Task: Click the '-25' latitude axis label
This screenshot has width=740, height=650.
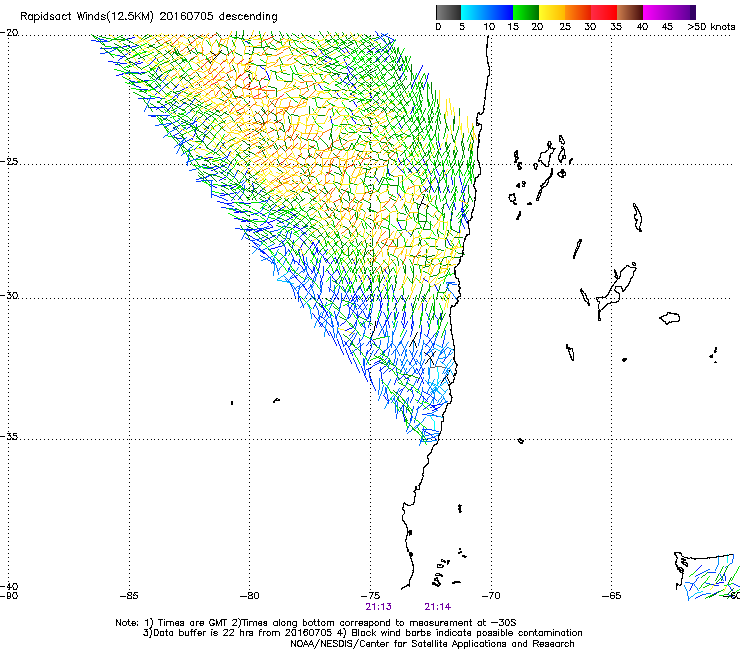Action: click(9, 162)
